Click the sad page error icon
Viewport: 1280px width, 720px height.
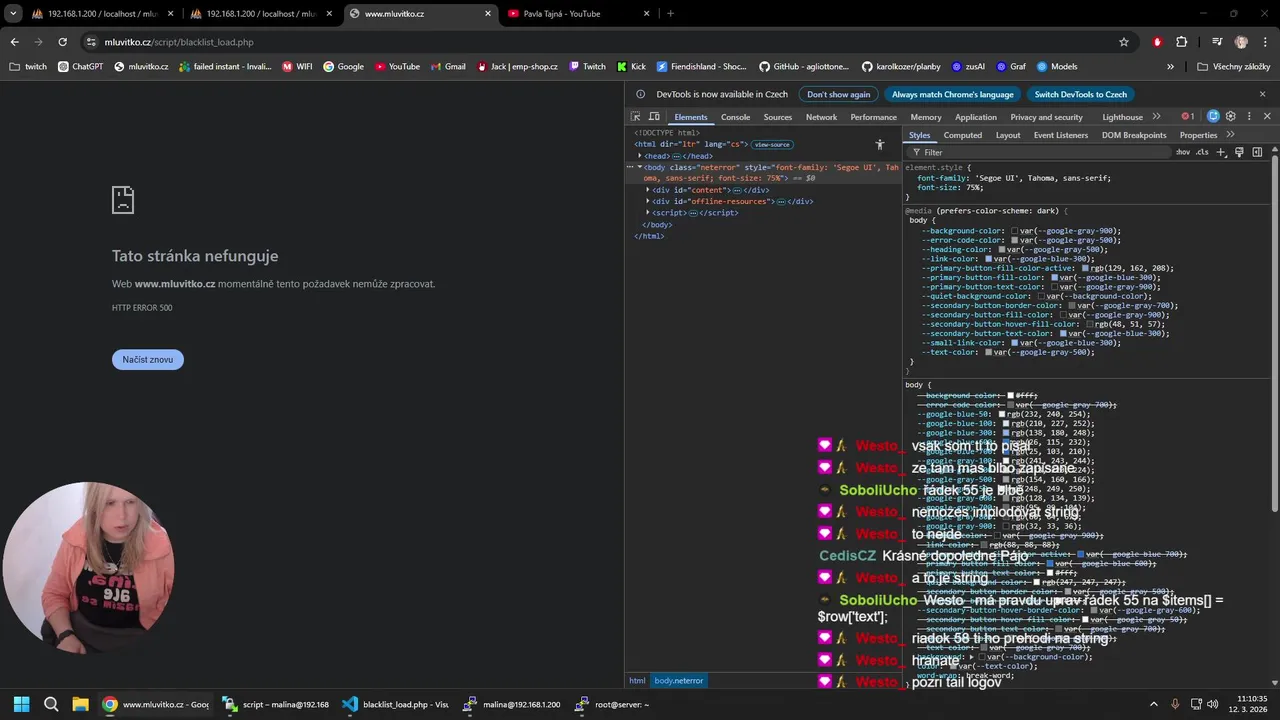[x=123, y=200]
